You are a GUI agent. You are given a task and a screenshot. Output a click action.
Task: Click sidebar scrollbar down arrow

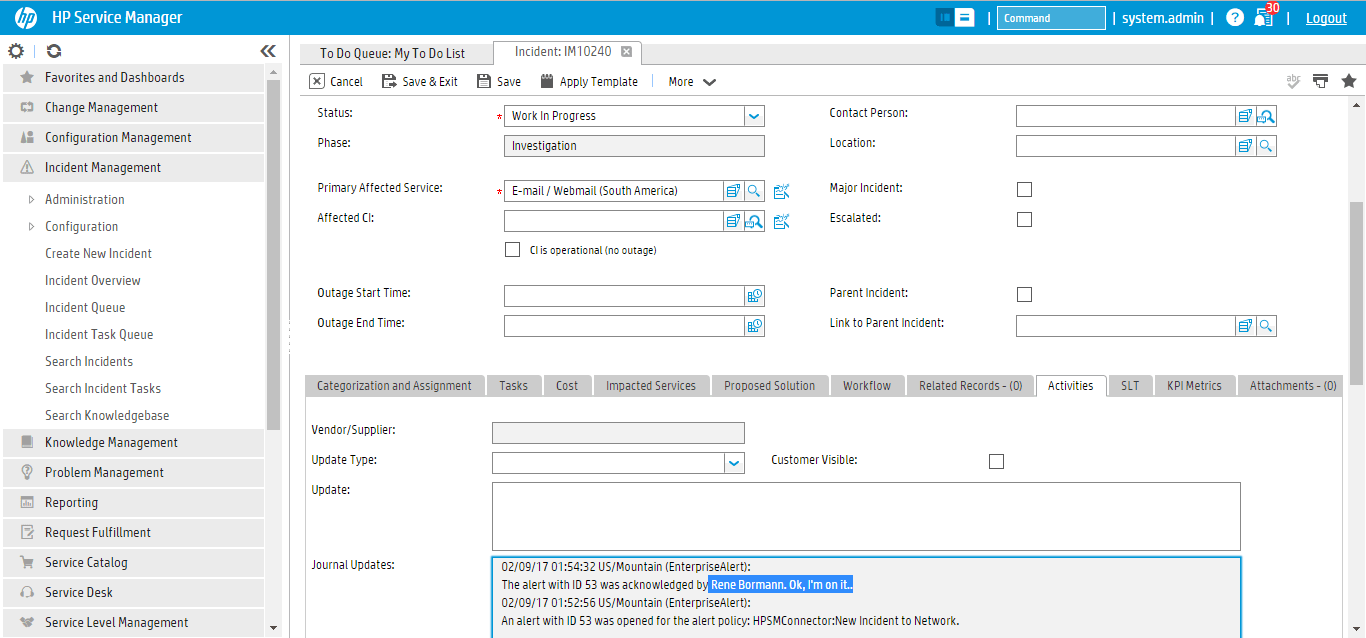(274, 628)
